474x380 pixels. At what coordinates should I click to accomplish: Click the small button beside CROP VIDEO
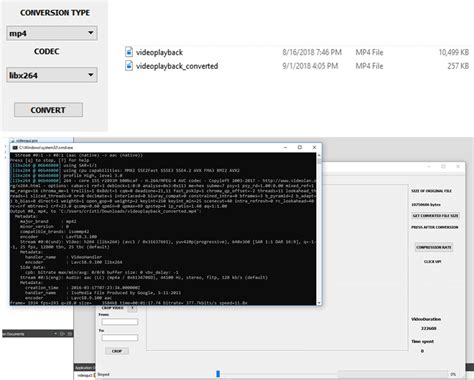click(132, 308)
